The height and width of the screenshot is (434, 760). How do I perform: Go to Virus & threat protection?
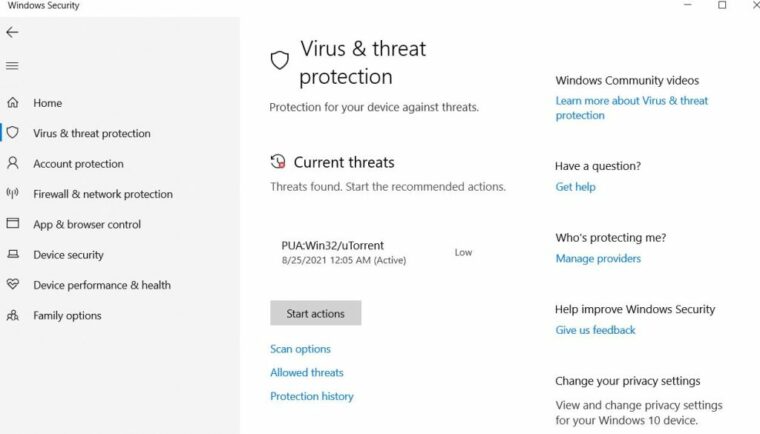click(92, 133)
